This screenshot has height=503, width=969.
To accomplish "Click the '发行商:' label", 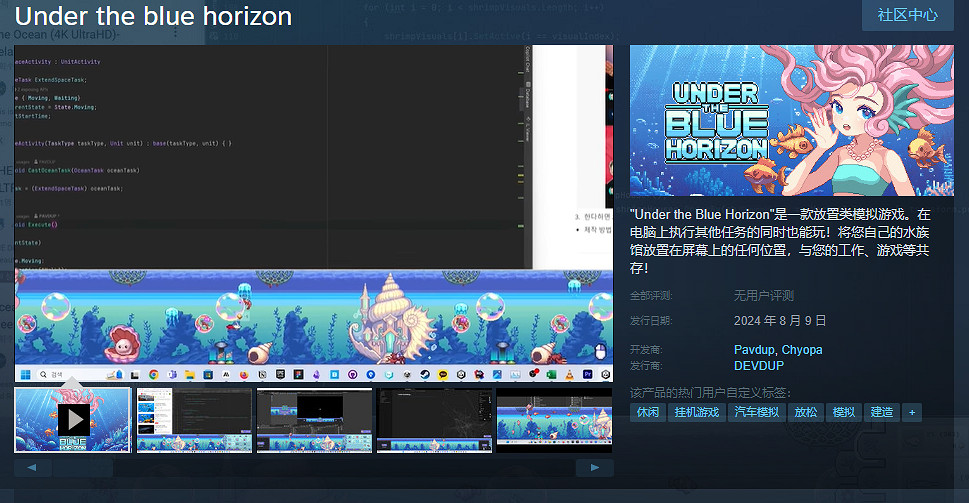I will coord(646,366).
